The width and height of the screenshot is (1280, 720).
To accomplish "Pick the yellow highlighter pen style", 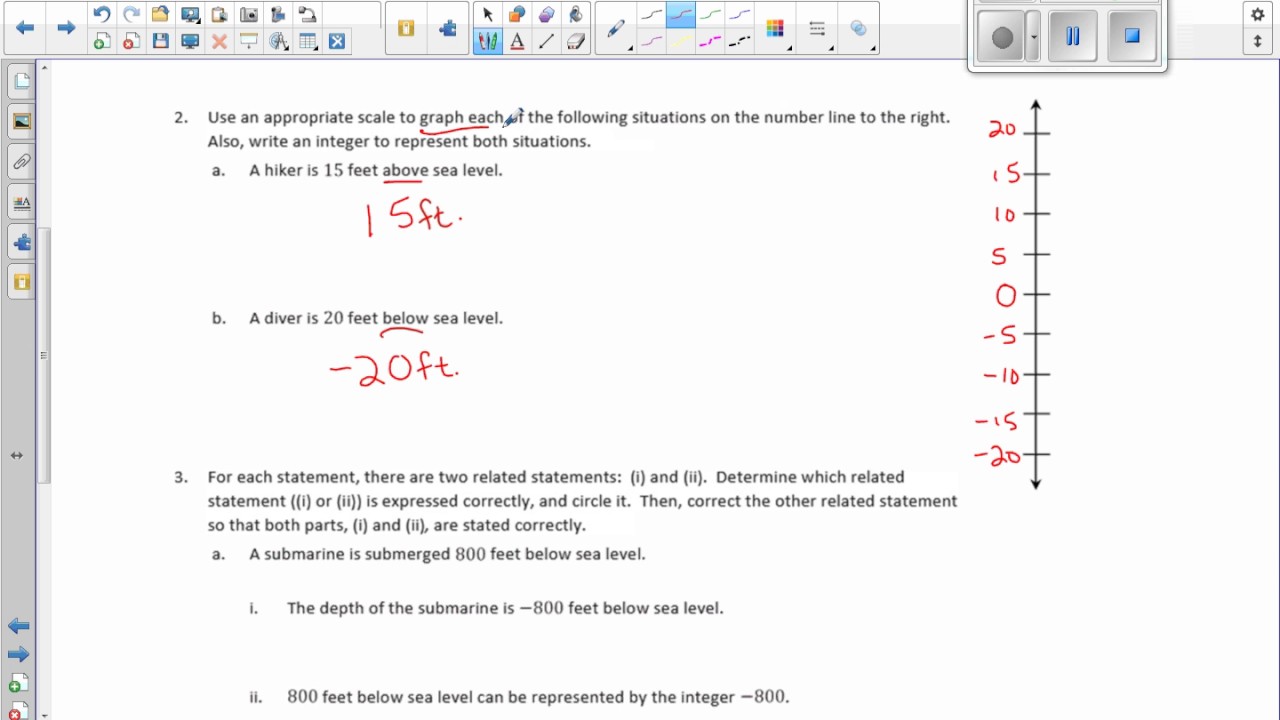I will (680, 41).
